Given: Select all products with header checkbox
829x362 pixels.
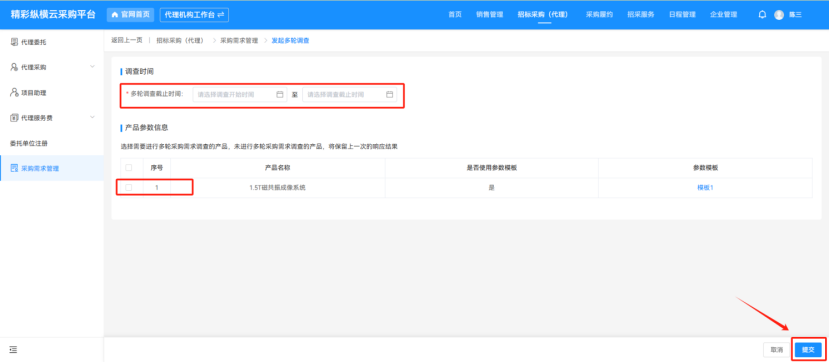Looking at the screenshot, I should pyautogui.click(x=128, y=168).
